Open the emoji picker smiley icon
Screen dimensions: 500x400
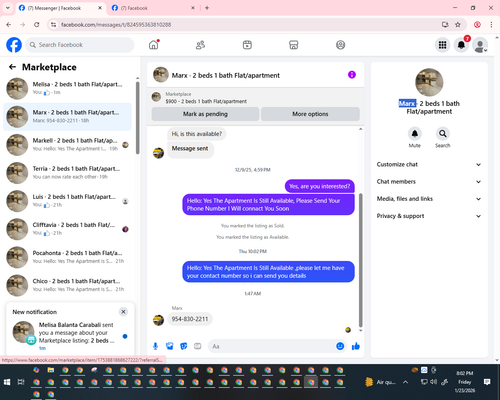click(340, 346)
